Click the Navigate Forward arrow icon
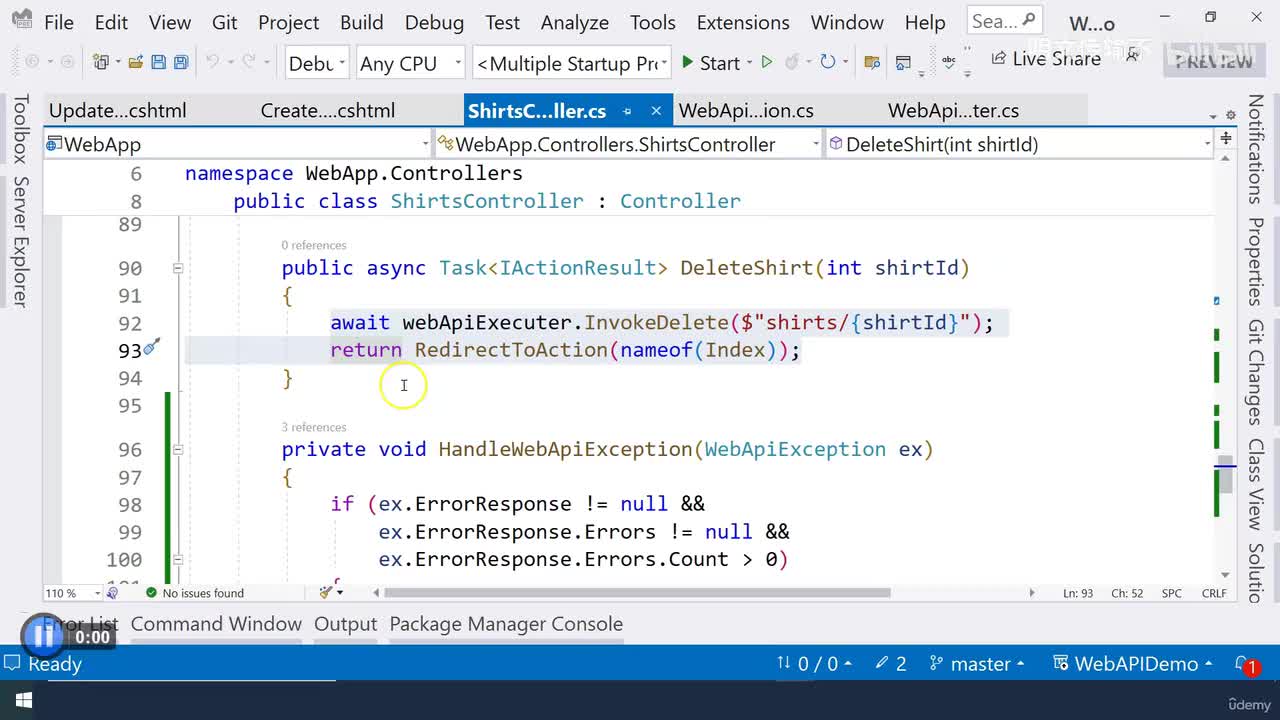The image size is (1280, 720). [67, 62]
